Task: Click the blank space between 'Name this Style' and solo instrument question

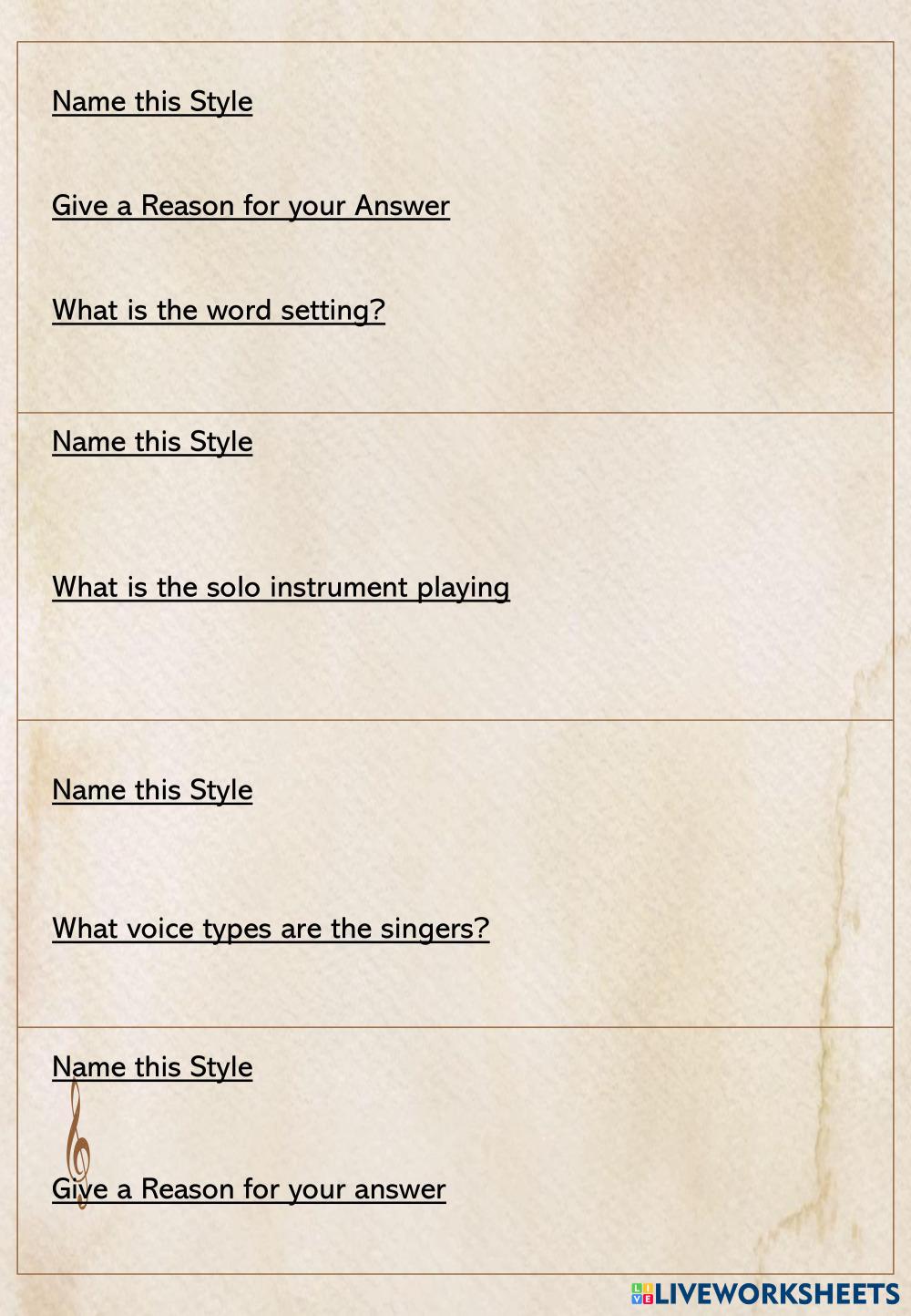Action: click(x=273, y=515)
